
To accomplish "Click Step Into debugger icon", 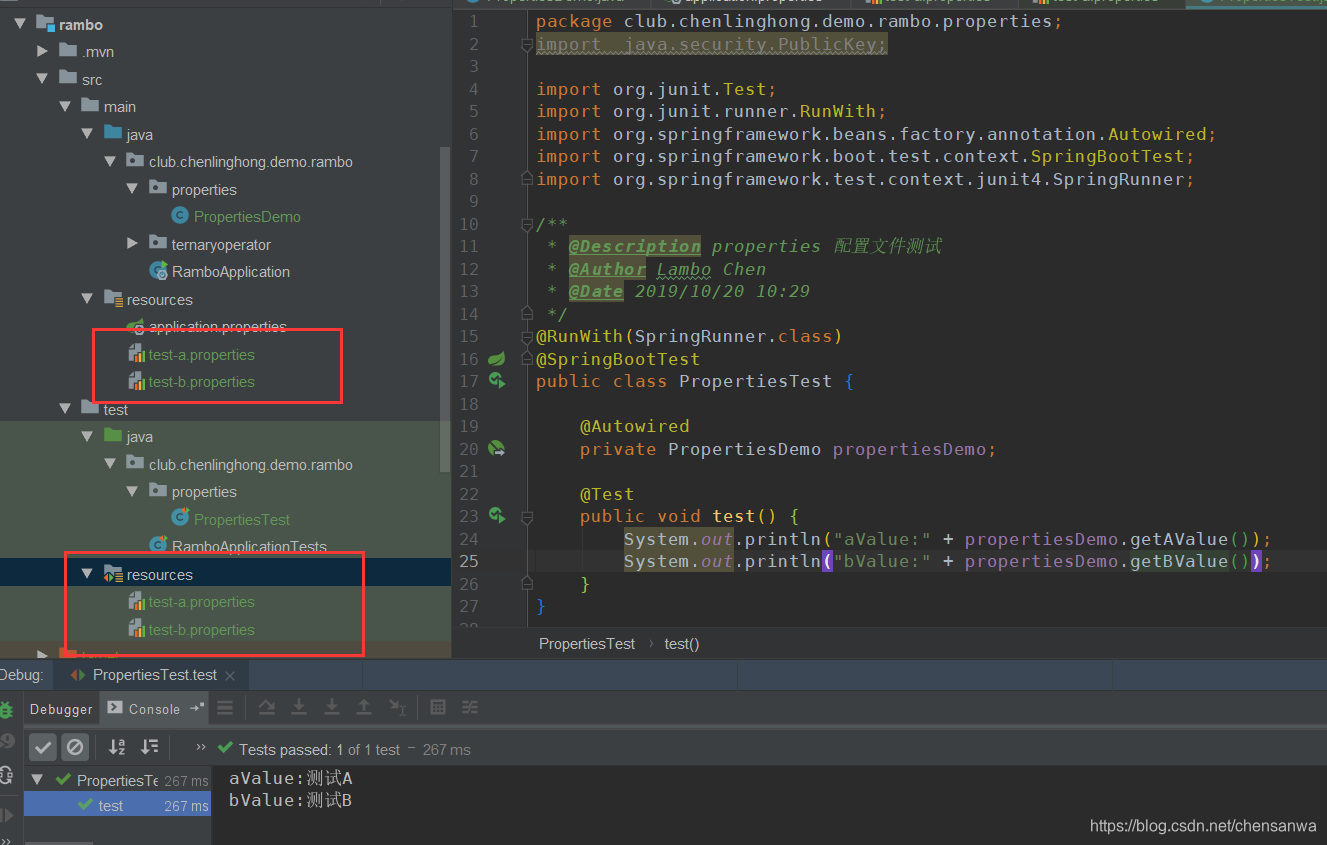I will click(x=298, y=708).
